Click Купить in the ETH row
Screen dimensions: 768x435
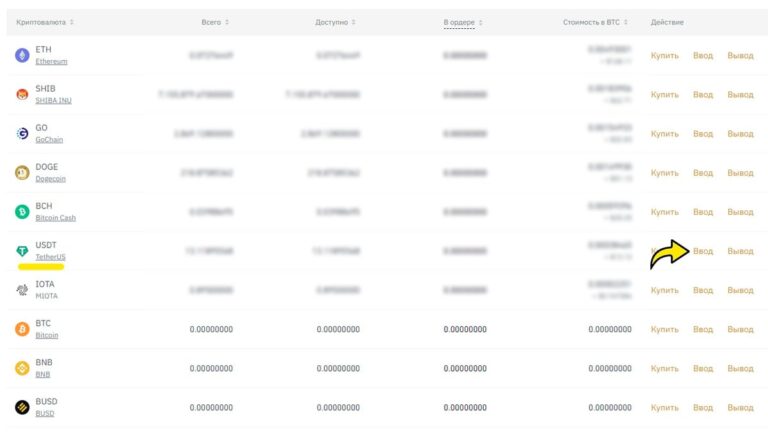point(665,55)
